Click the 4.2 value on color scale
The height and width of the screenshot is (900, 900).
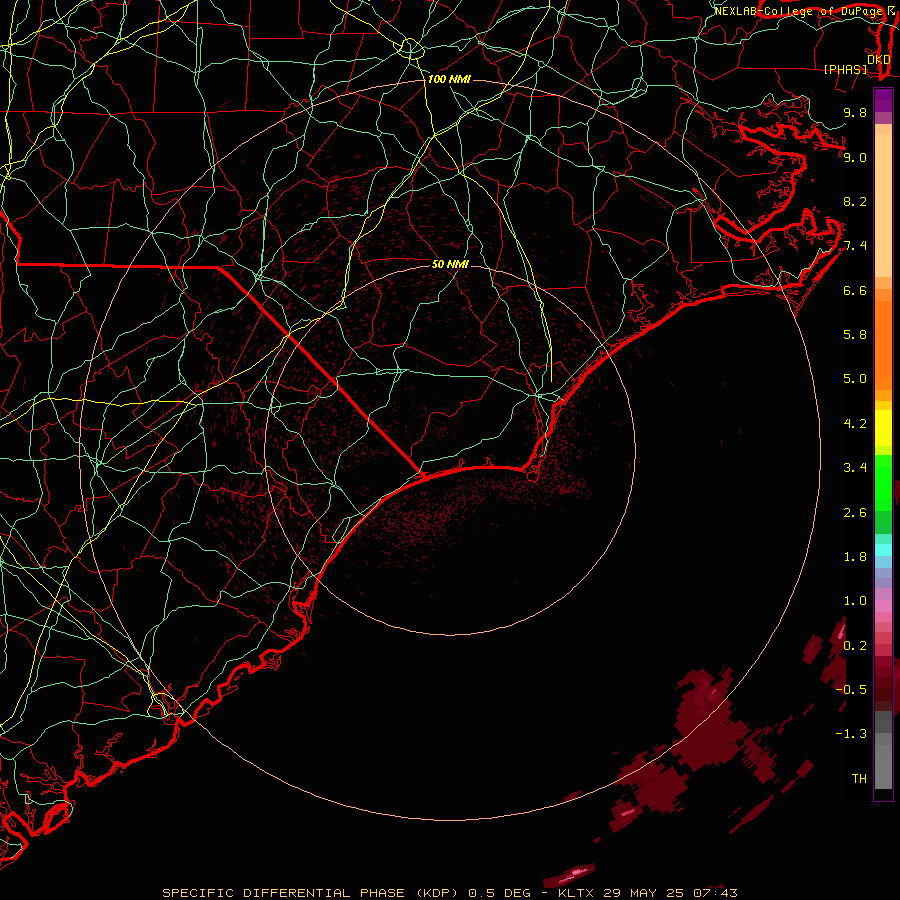click(x=855, y=424)
